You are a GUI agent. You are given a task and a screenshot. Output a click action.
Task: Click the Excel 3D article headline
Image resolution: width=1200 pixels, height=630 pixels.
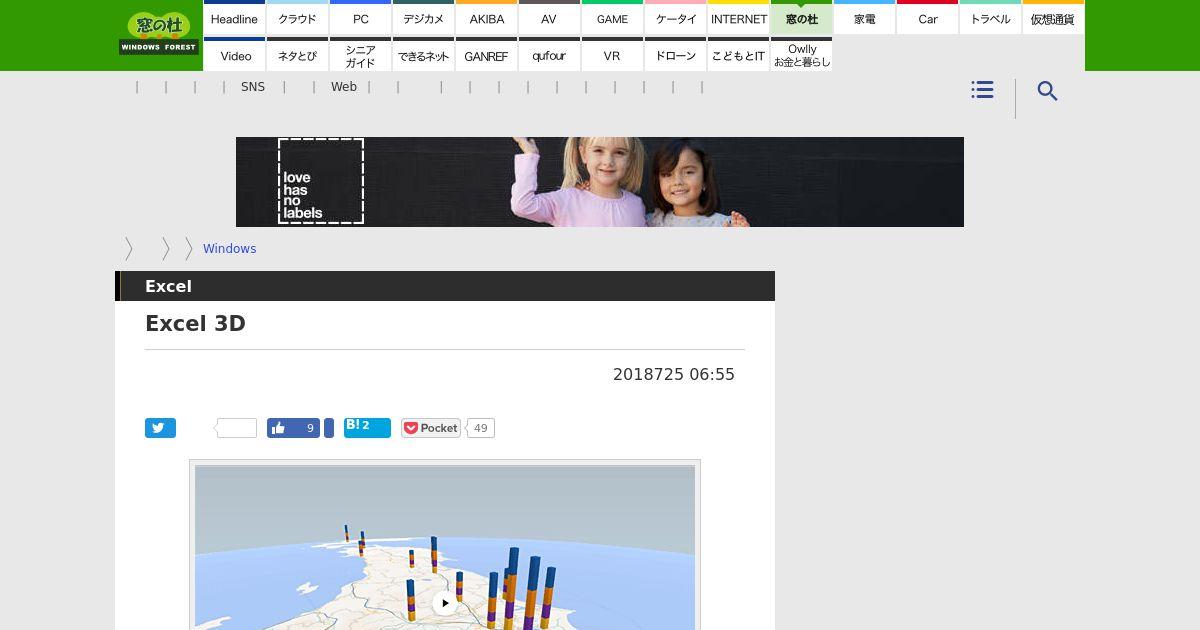(x=195, y=323)
